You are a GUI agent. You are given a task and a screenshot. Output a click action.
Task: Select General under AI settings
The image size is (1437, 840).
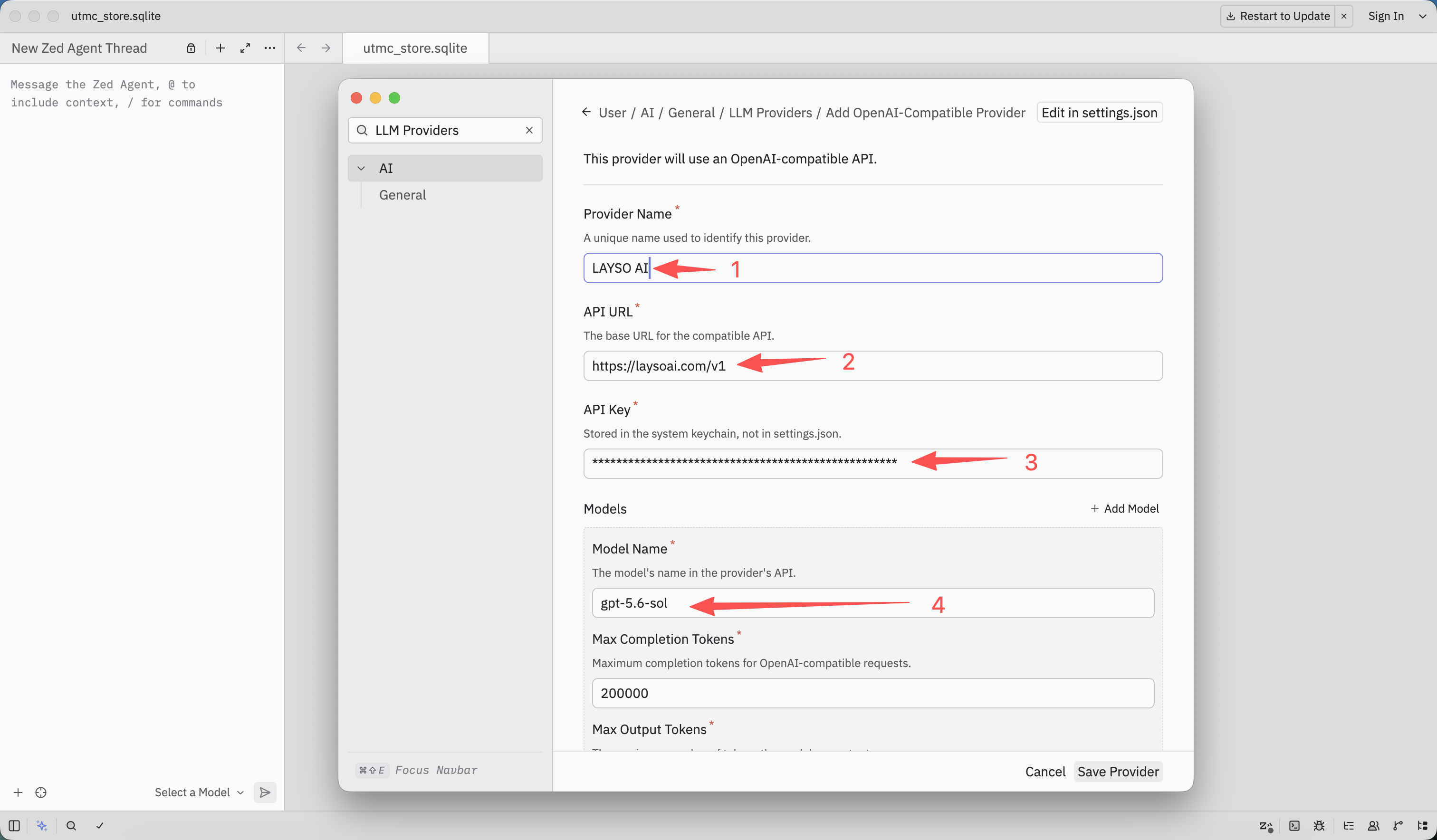(402, 195)
